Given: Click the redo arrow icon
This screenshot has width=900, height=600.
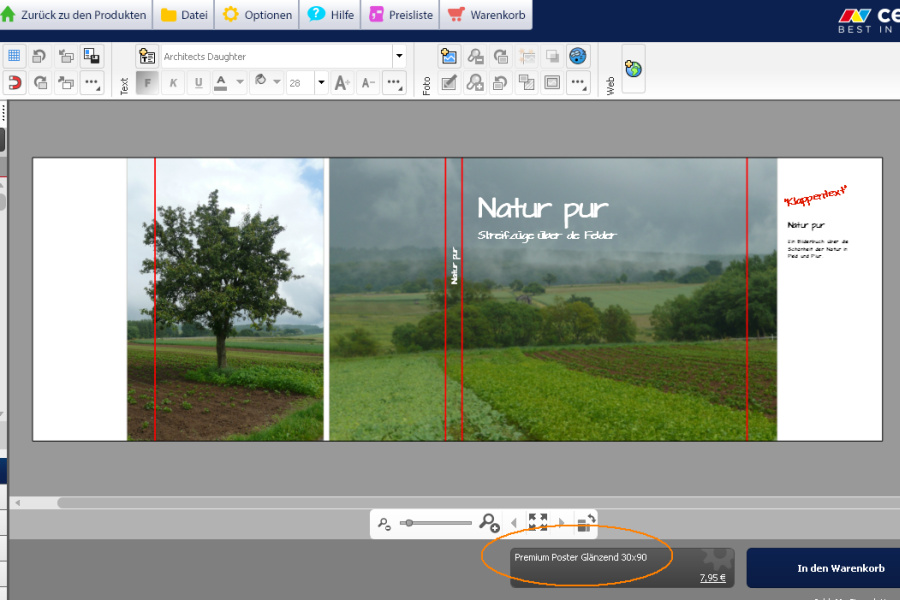Looking at the screenshot, I should pyautogui.click(x=40, y=83).
